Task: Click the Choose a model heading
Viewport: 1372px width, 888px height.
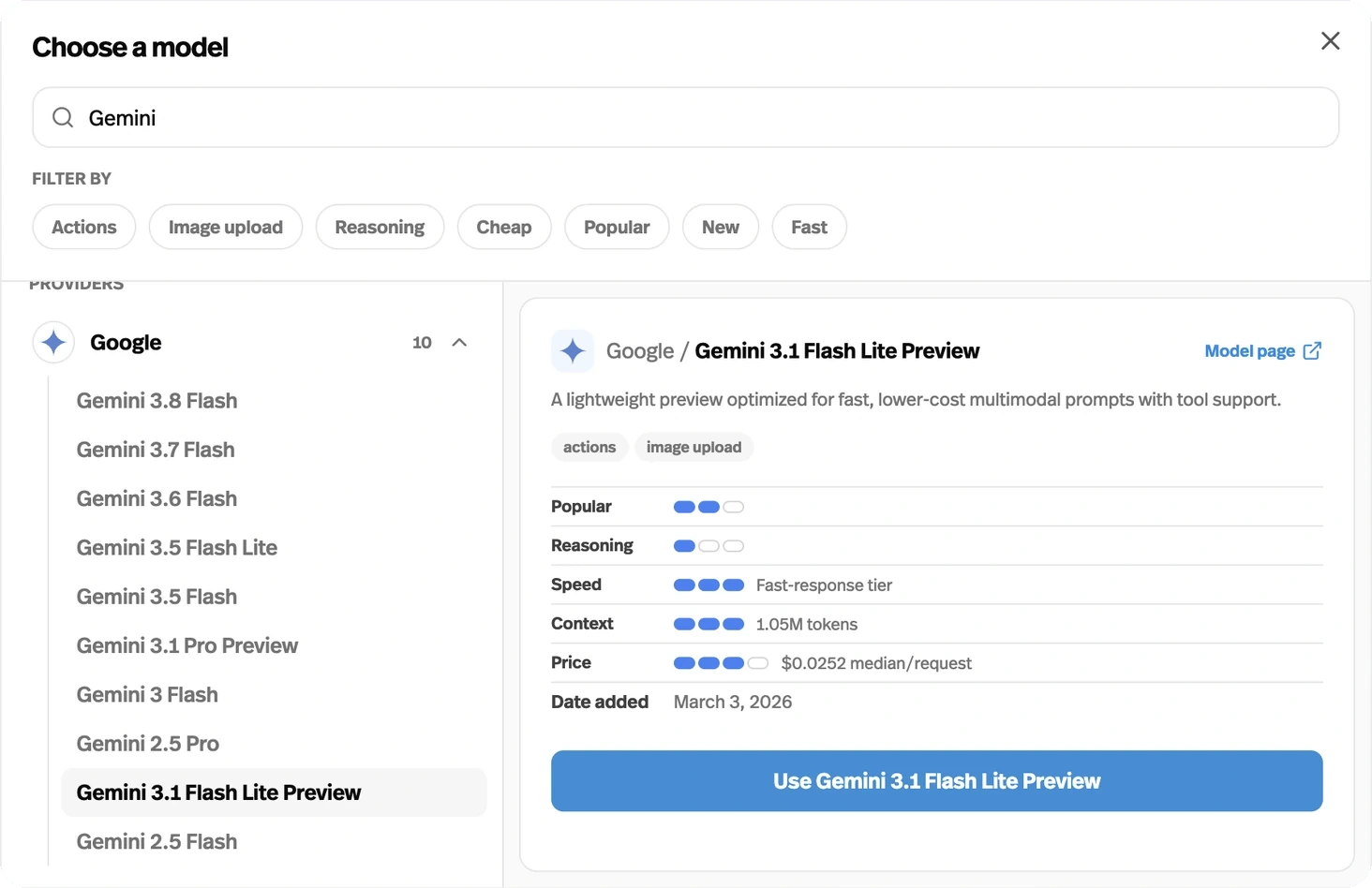Action: point(130,47)
